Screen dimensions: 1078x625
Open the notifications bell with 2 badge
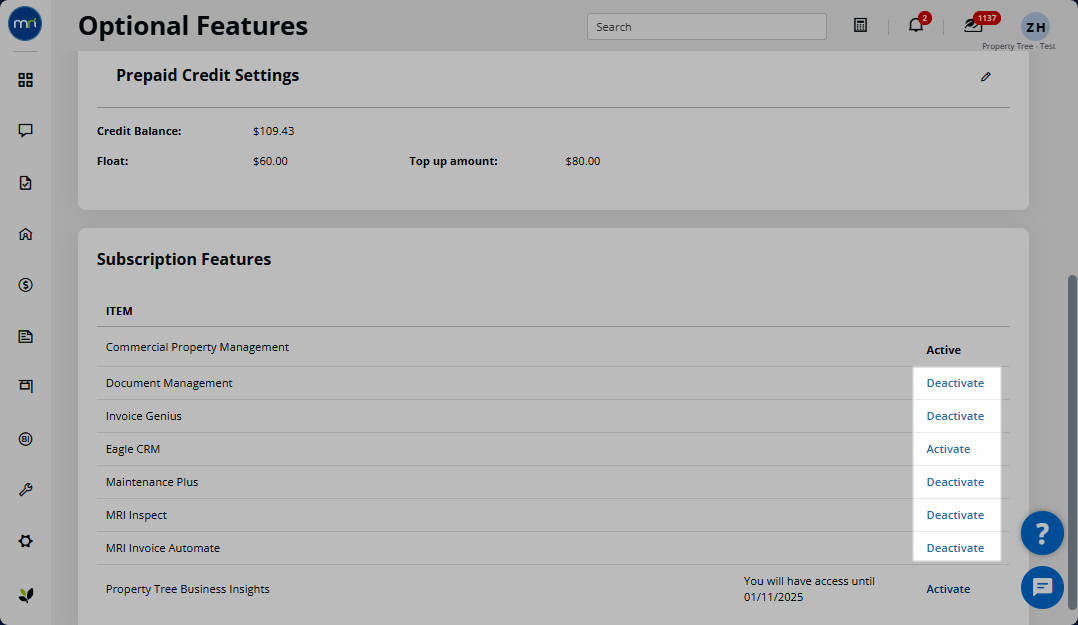click(916, 24)
